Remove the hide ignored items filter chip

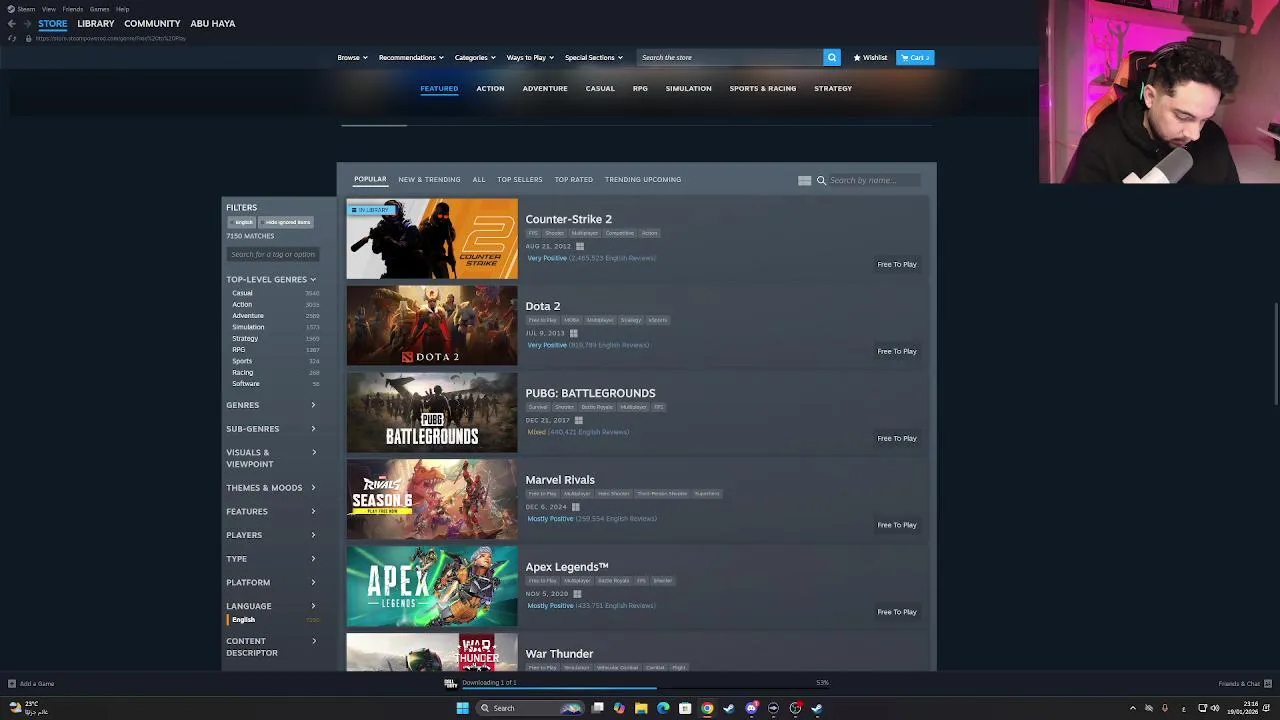click(x=286, y=222)
